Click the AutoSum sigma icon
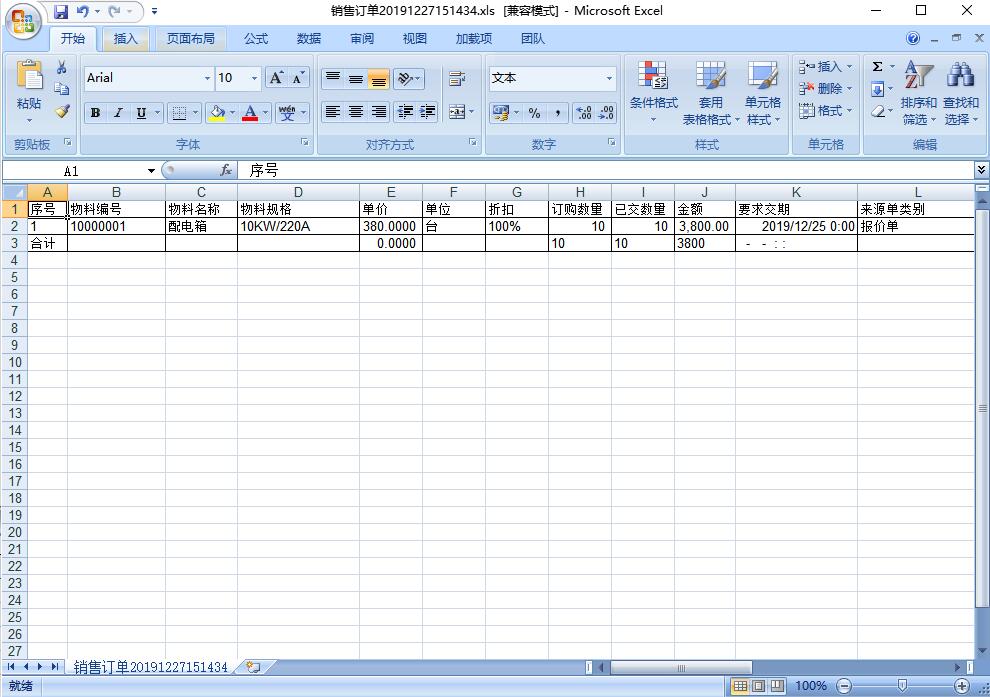The image size is (990, 697). point(877,67)
